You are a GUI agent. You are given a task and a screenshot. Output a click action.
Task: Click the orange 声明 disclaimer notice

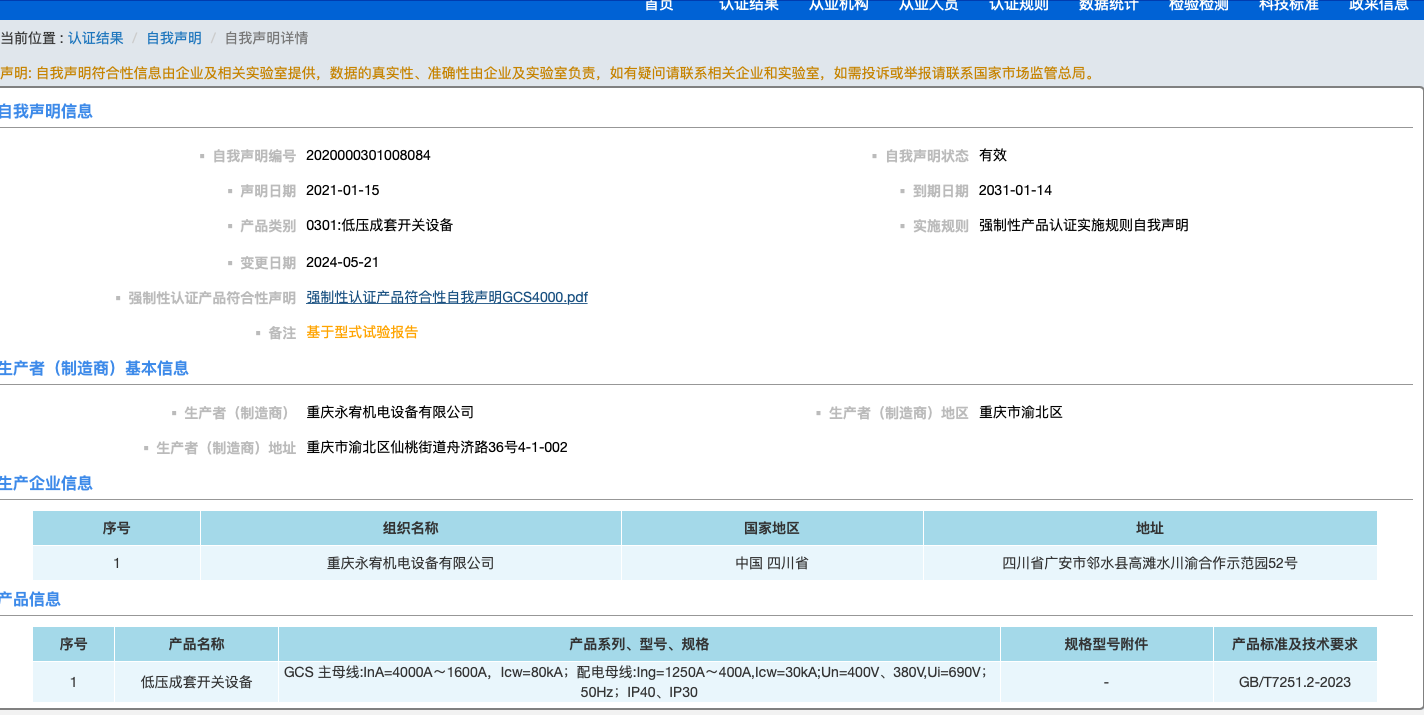548,73
